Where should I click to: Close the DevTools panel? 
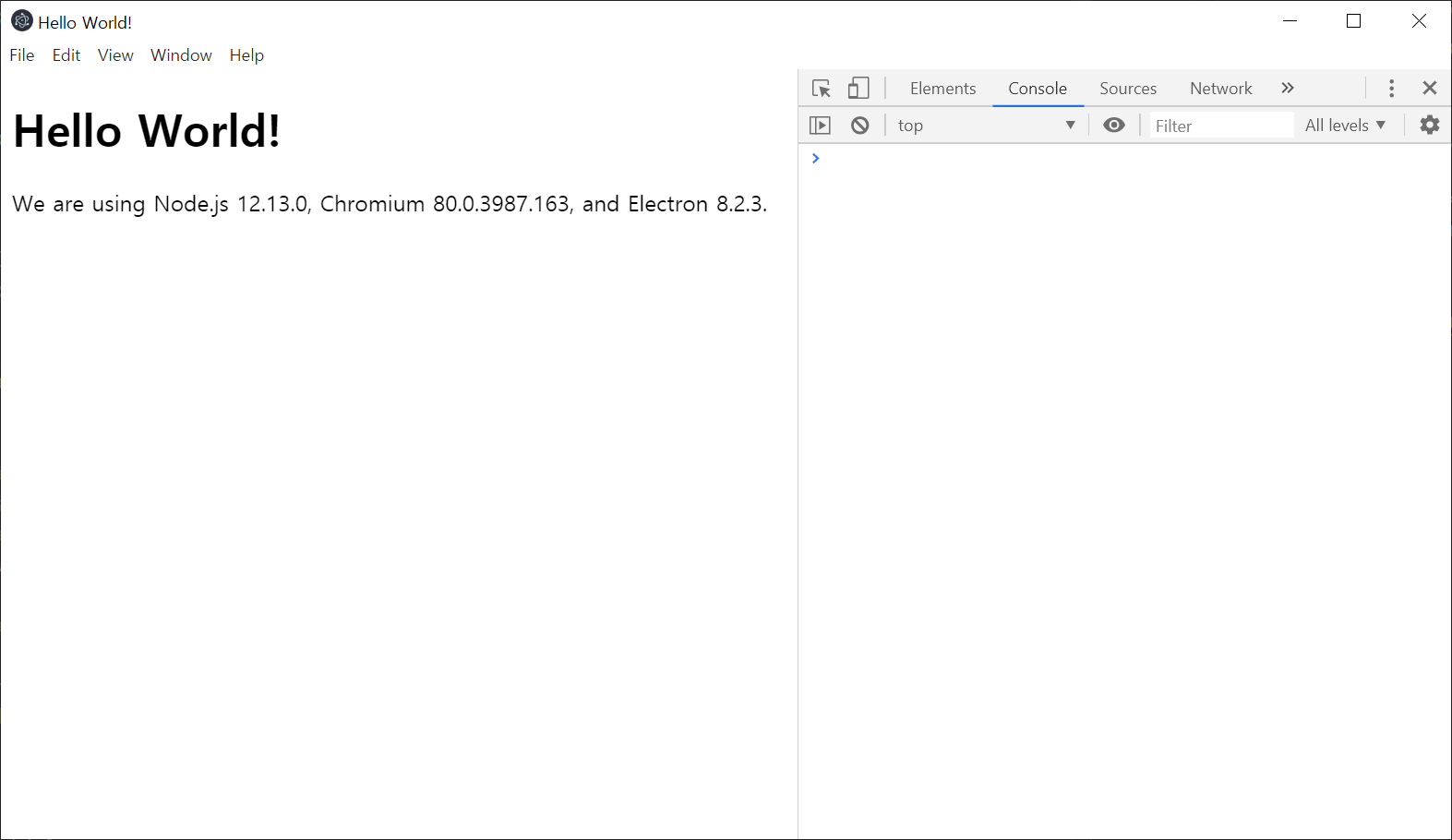pyautogui.click(x=1430, y=88)
